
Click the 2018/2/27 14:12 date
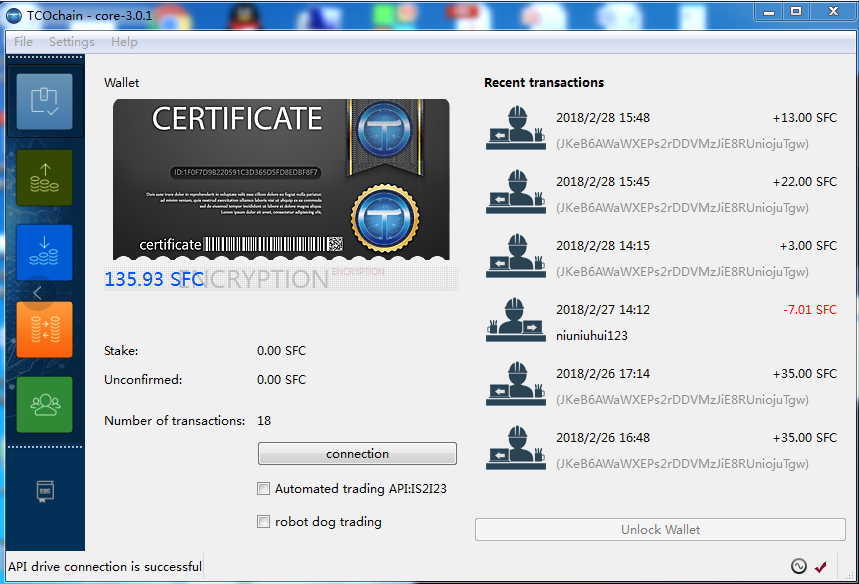pyautogui.click(x=603, y=310)
